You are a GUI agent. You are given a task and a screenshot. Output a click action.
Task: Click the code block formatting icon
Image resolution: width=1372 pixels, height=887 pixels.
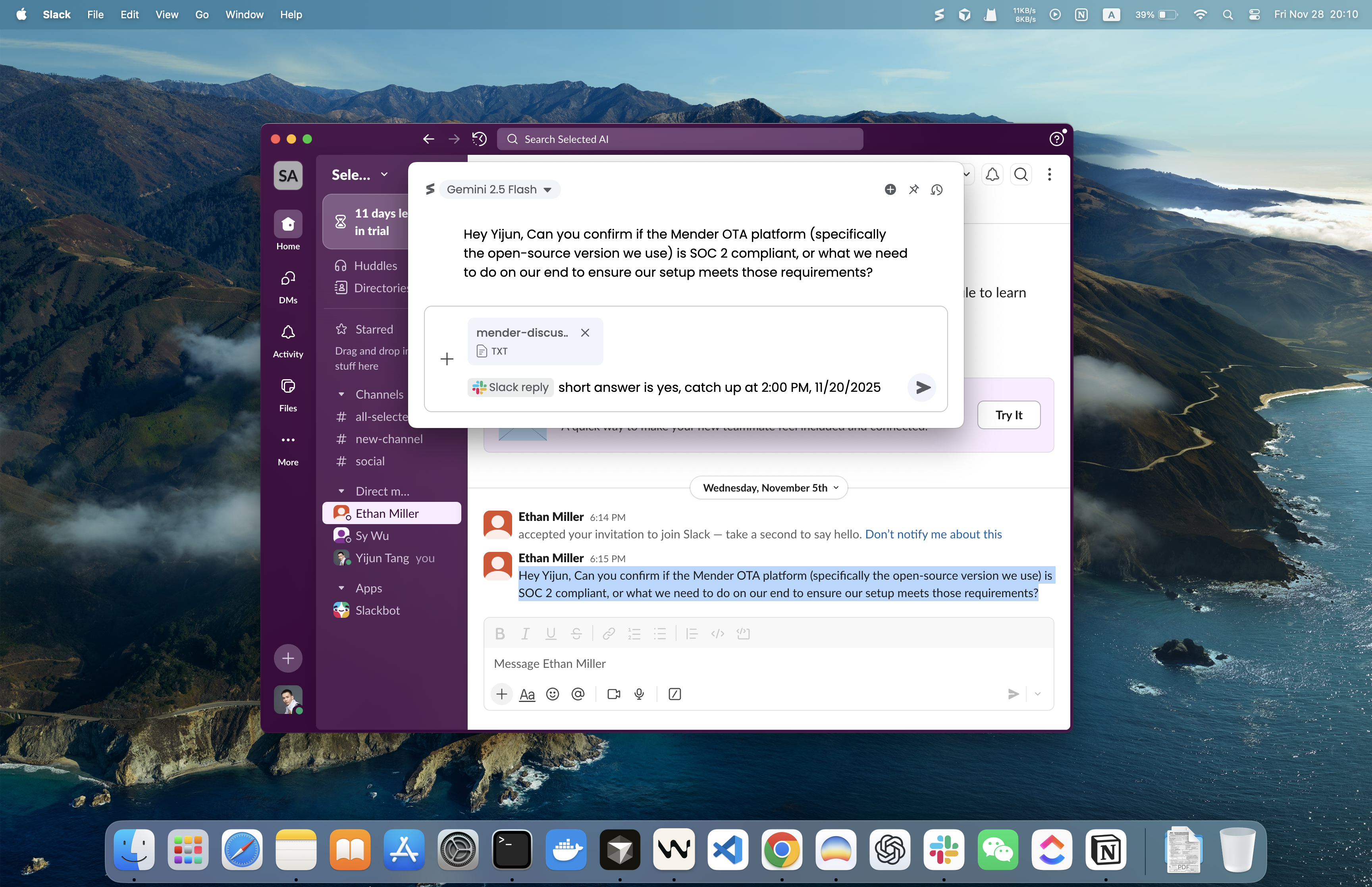coord(743,634)
